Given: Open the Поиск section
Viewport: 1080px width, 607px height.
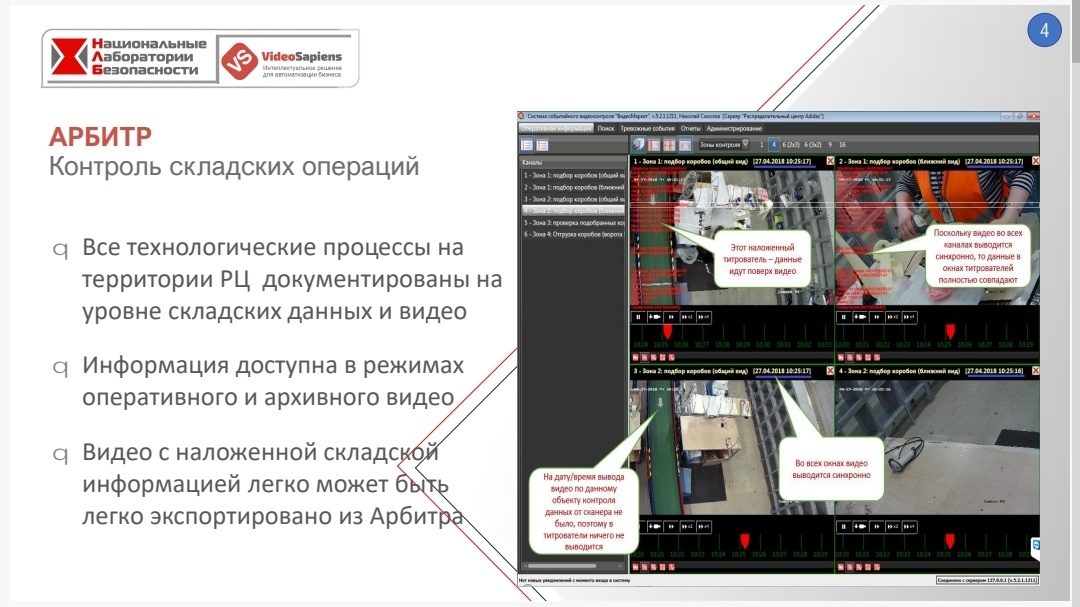Looking at the screenshot, I should point(606,131).
